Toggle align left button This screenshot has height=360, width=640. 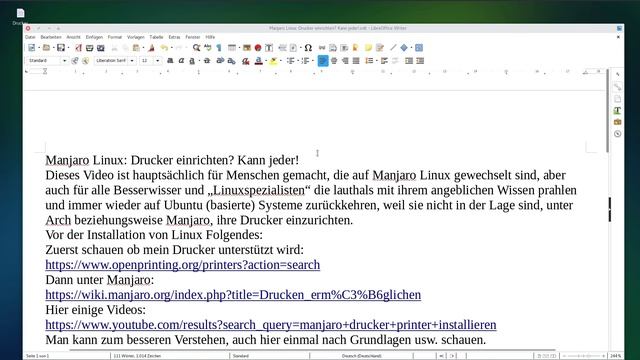pos(323,61)
